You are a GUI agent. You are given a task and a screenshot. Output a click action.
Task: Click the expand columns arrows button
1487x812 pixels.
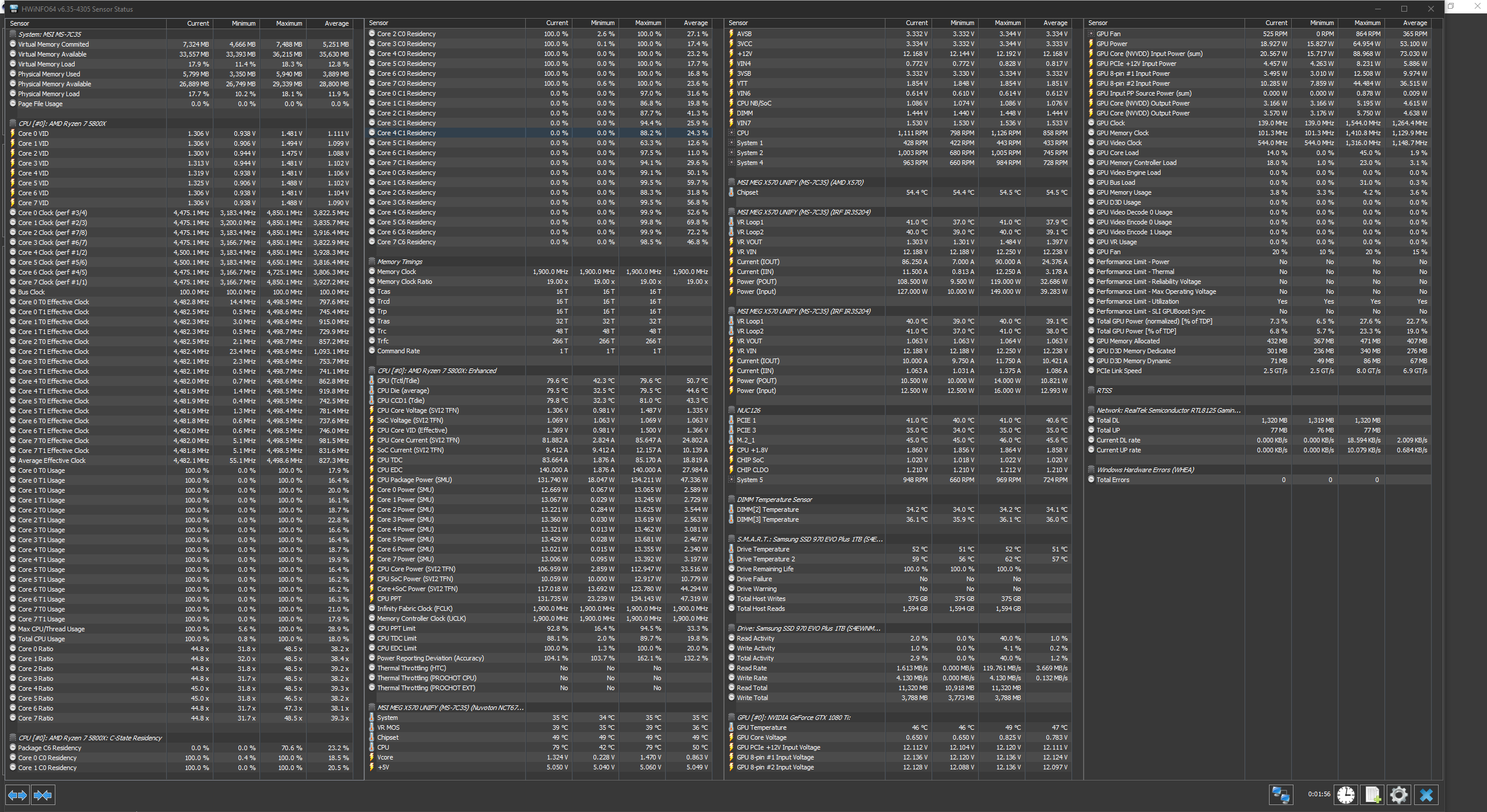17,795
